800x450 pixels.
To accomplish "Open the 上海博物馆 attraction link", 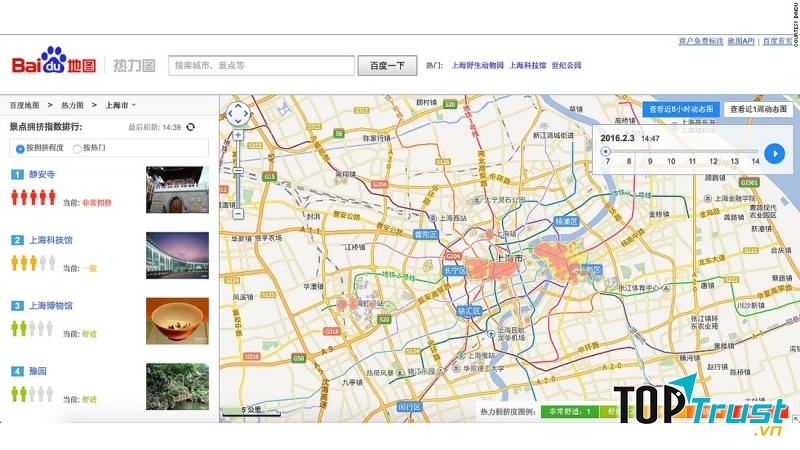I will coord(51,306).
